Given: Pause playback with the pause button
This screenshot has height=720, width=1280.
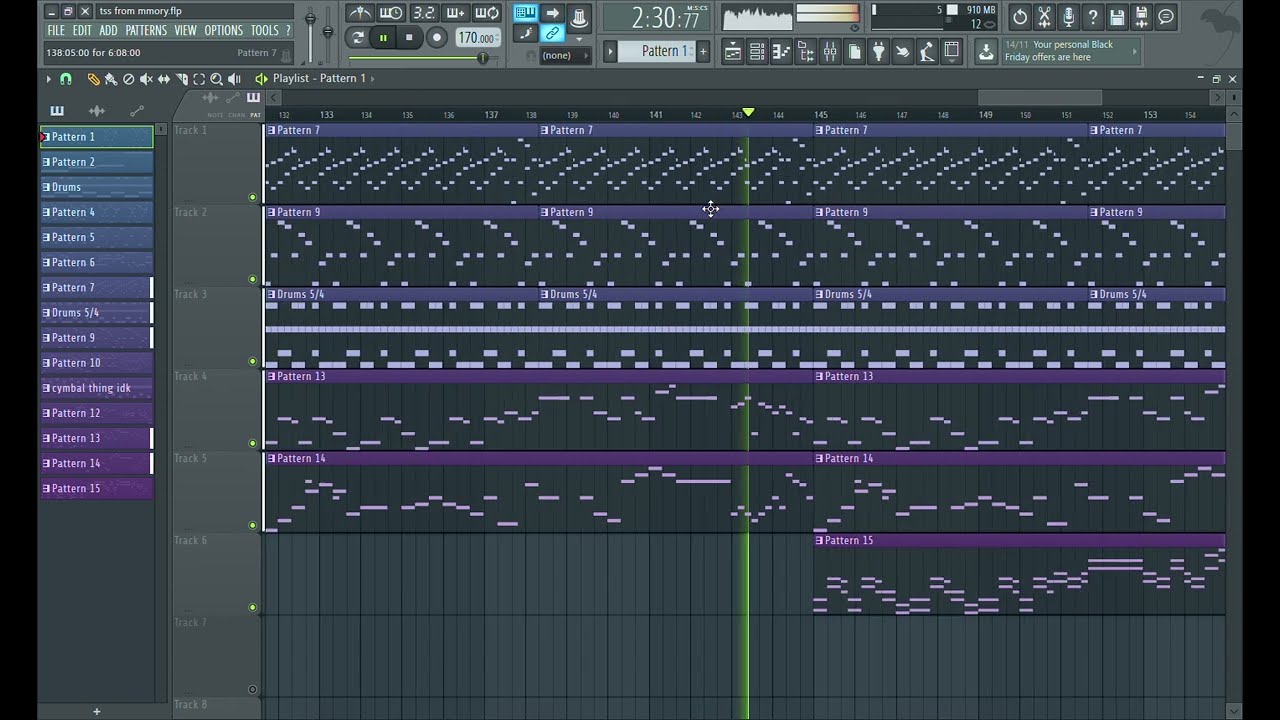Looking at the screenshot, I should (383, 38).
